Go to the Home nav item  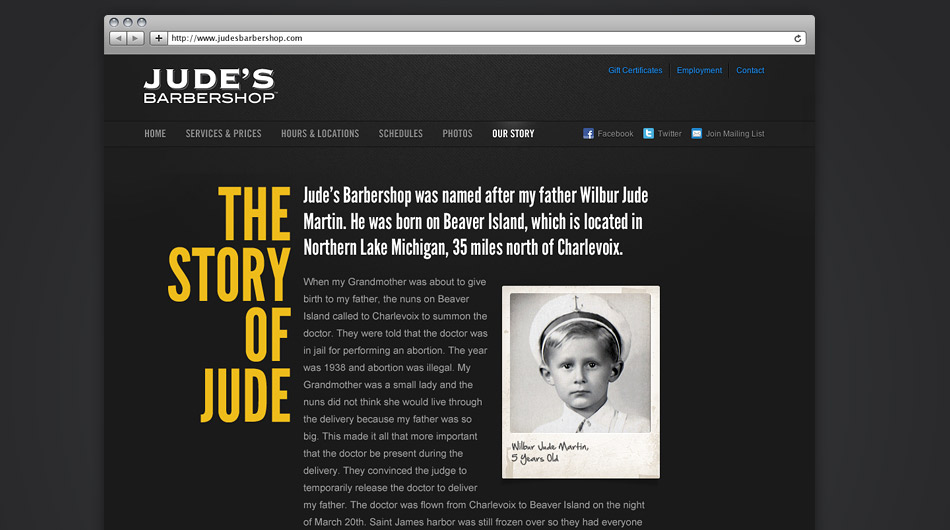tap(155, 133)
